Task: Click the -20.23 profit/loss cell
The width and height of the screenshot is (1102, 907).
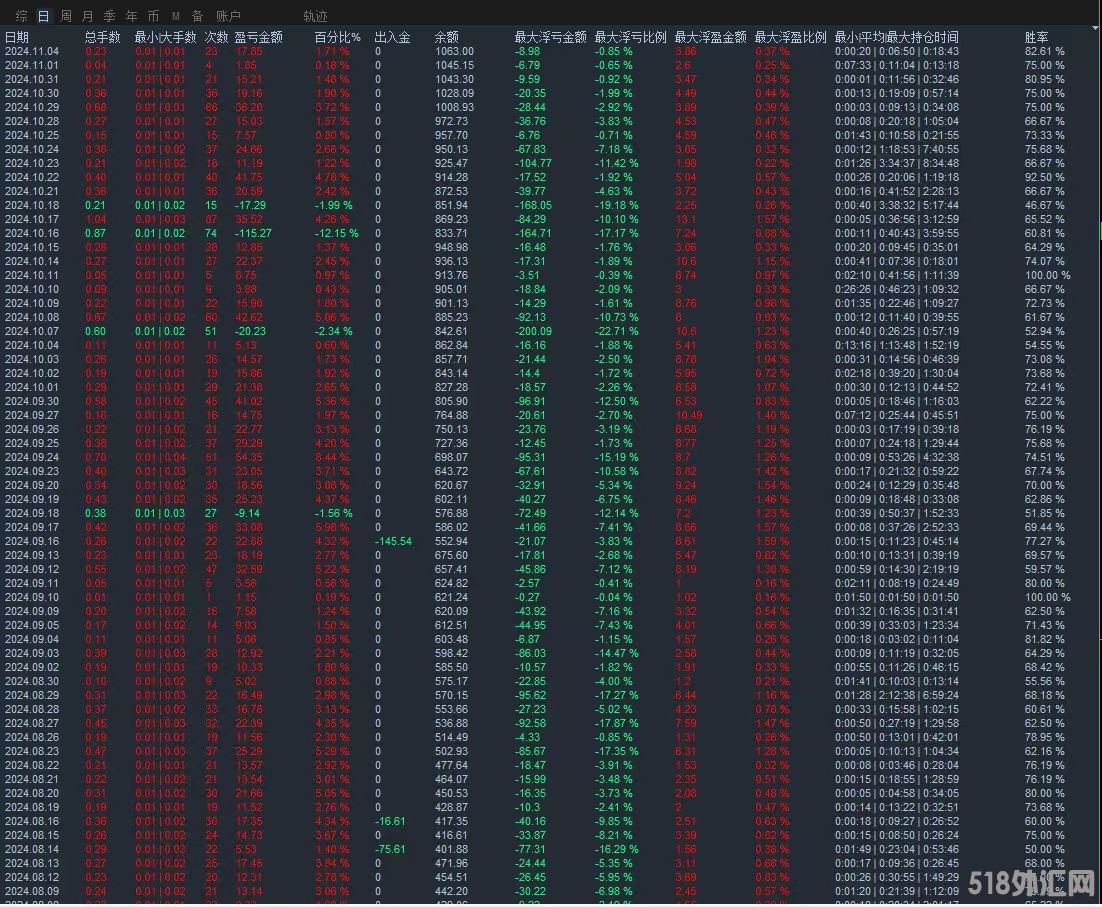Action: pyautogui.click(x=250, y=331)
